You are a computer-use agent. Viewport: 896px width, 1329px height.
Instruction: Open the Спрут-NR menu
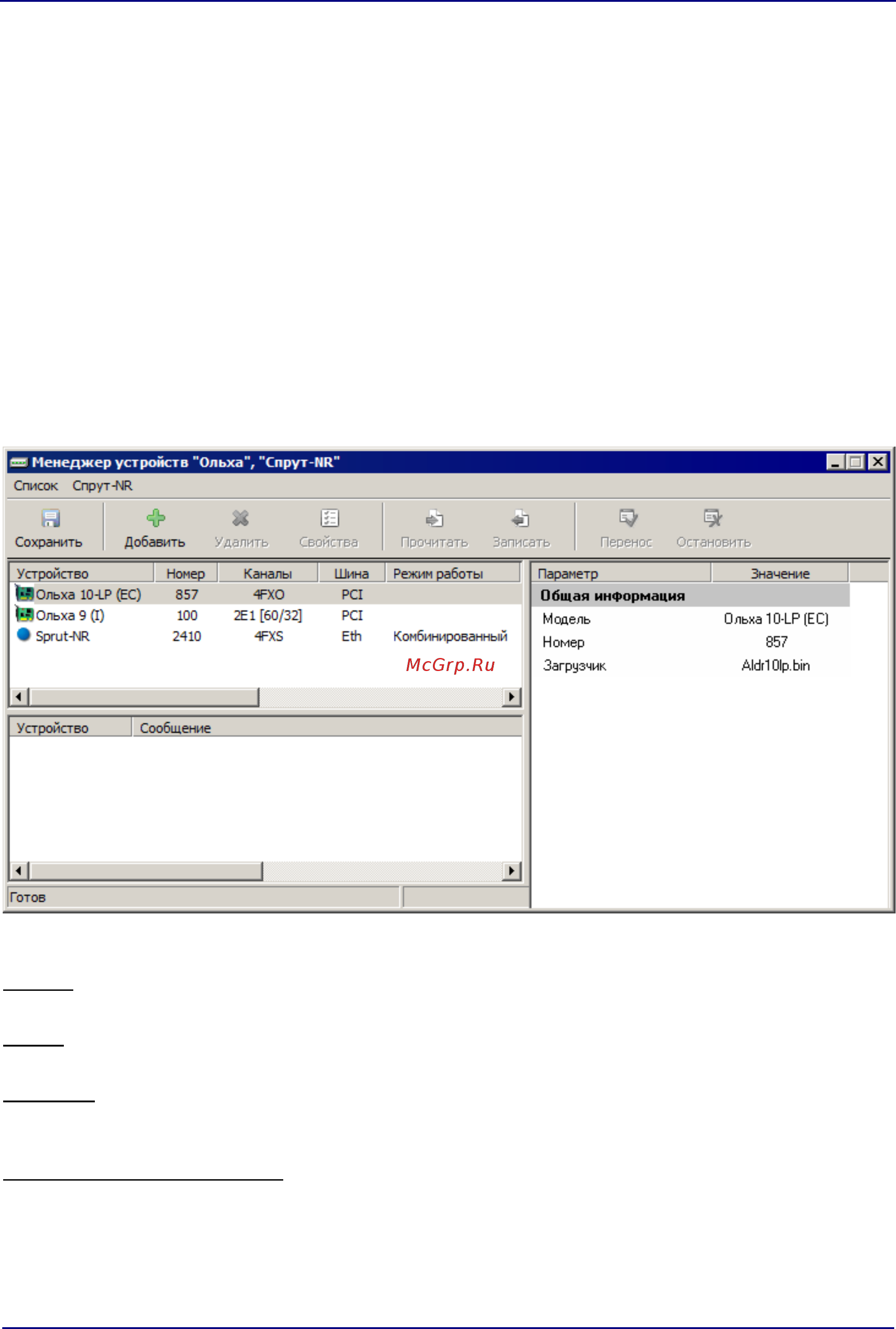point(103,486)
